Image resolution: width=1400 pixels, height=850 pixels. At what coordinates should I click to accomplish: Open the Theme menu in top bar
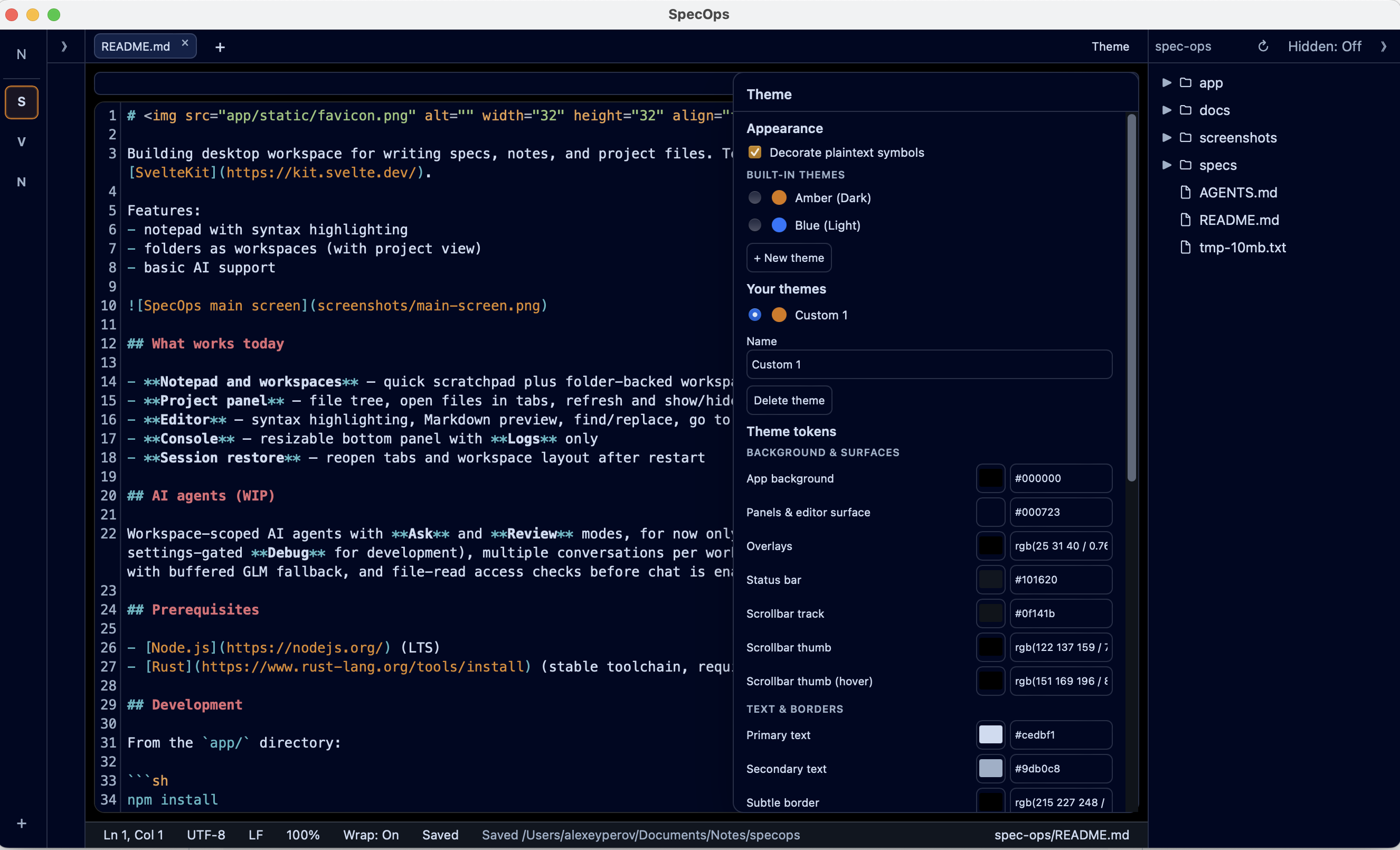[x=1110, y=46]
